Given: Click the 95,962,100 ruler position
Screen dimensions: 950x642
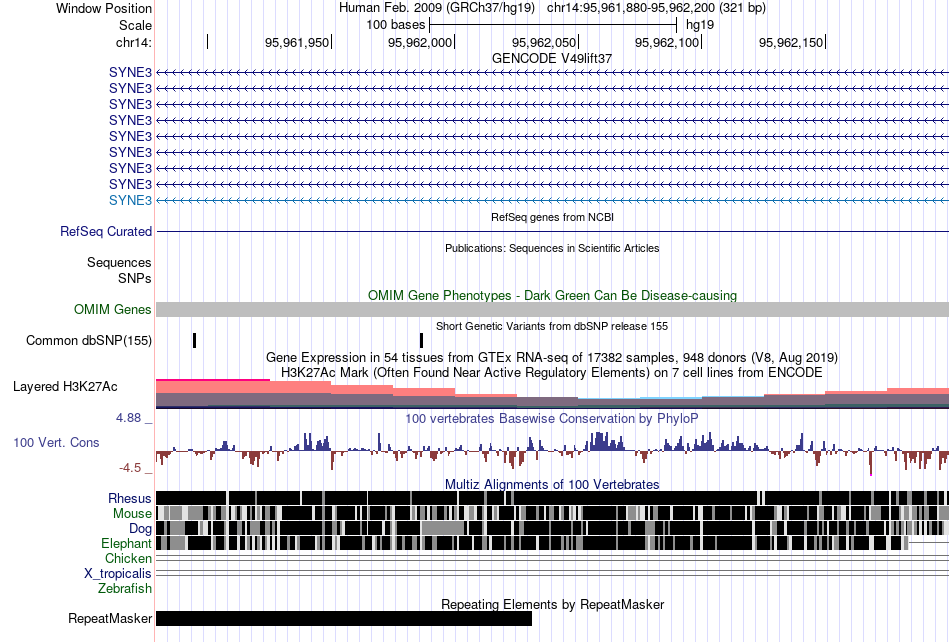Looking at the screenshot, I should pyautogui.click(x=666, y=42).
